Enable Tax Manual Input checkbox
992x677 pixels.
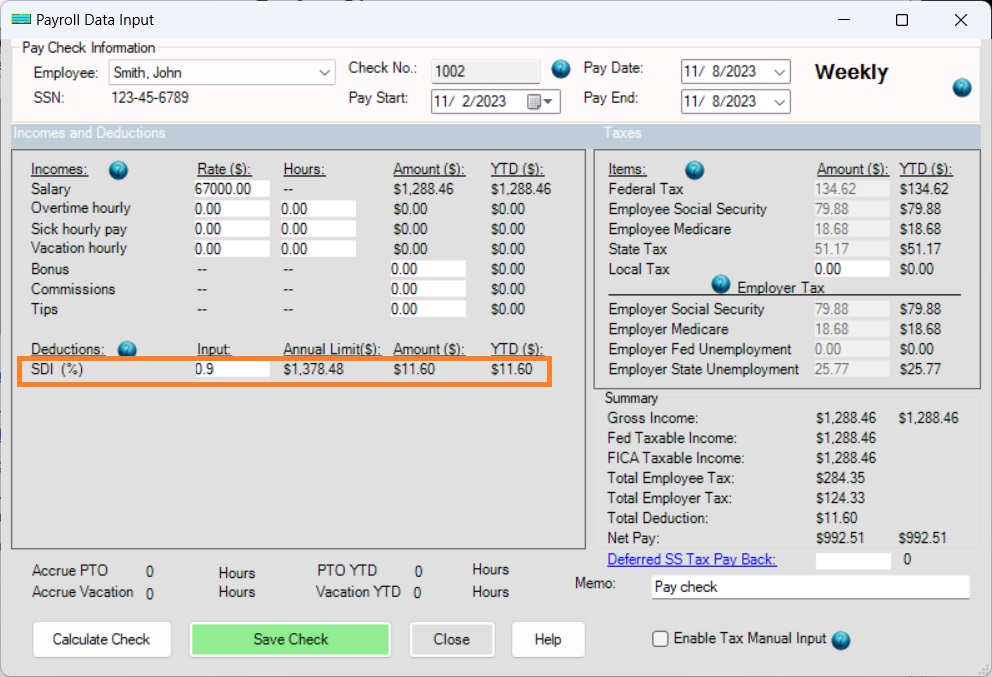pyautogui.click(x=659, y=640)
